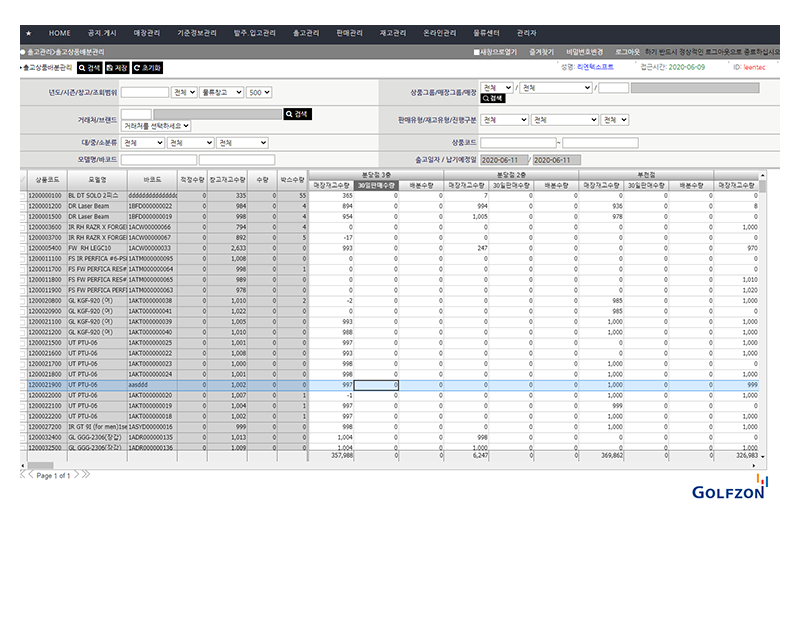The width and height of the screenshot is (800, 640).
Task: Expand the 거래처를 선택하세요 dropdown
Action: [x=156, y=127]
